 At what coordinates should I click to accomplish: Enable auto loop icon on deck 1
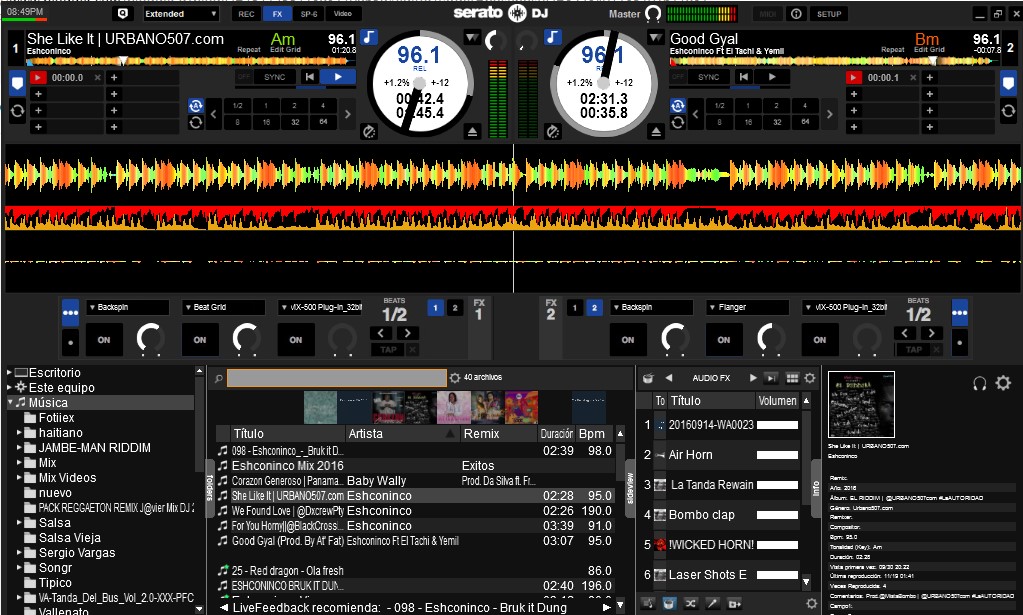click(x=195, y=106)
